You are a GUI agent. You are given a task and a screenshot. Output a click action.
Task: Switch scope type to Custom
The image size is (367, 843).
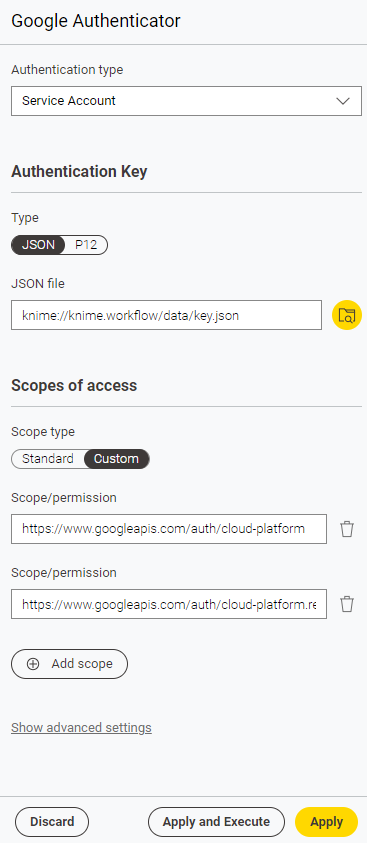pos(117,459)
